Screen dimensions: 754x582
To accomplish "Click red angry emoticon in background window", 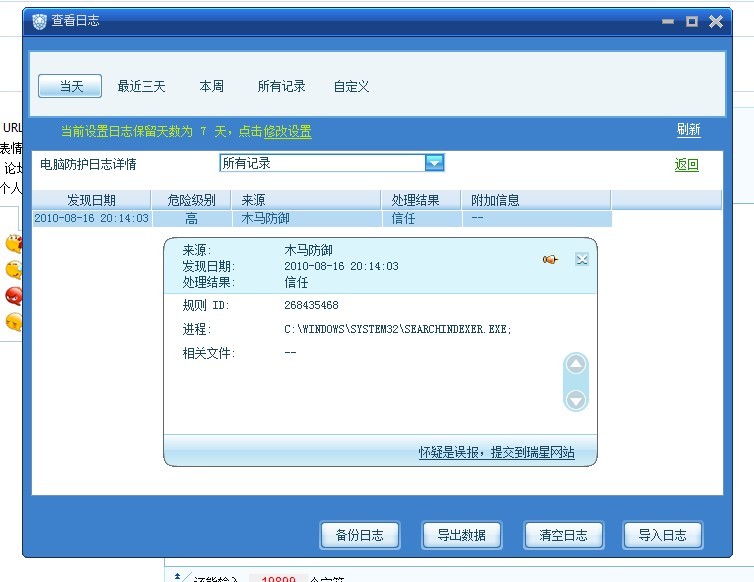I will [14, 296].
